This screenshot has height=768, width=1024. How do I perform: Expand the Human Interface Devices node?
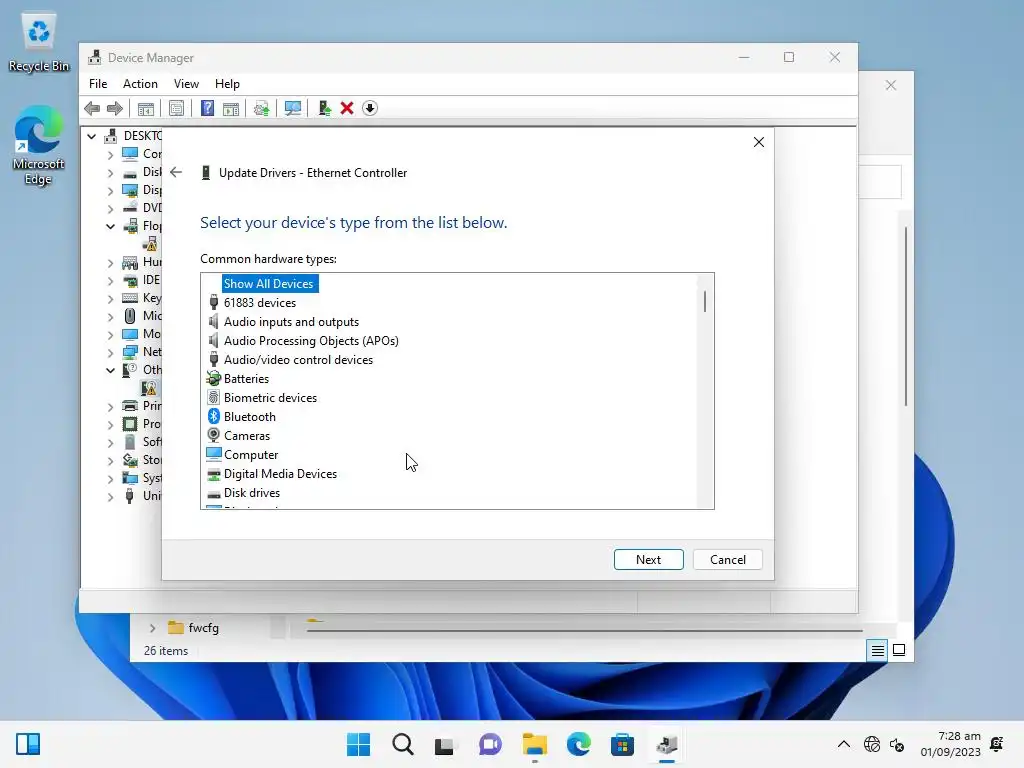[110, 262]
